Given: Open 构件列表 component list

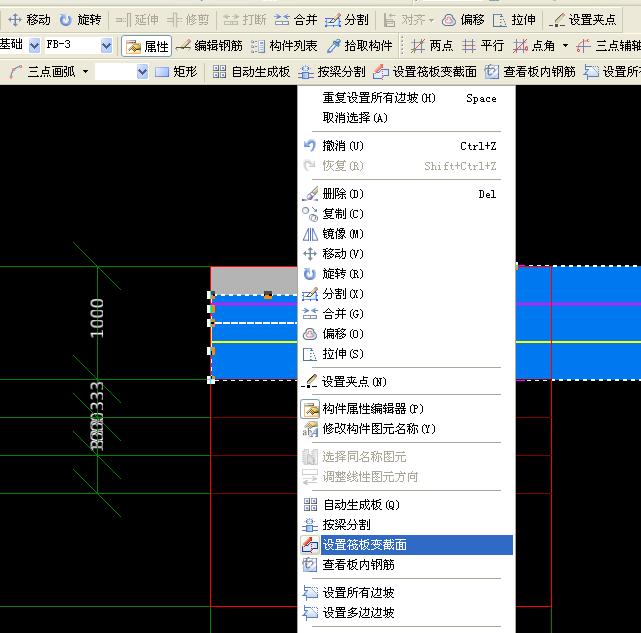Looking at the screenshot, I should 284,46.
